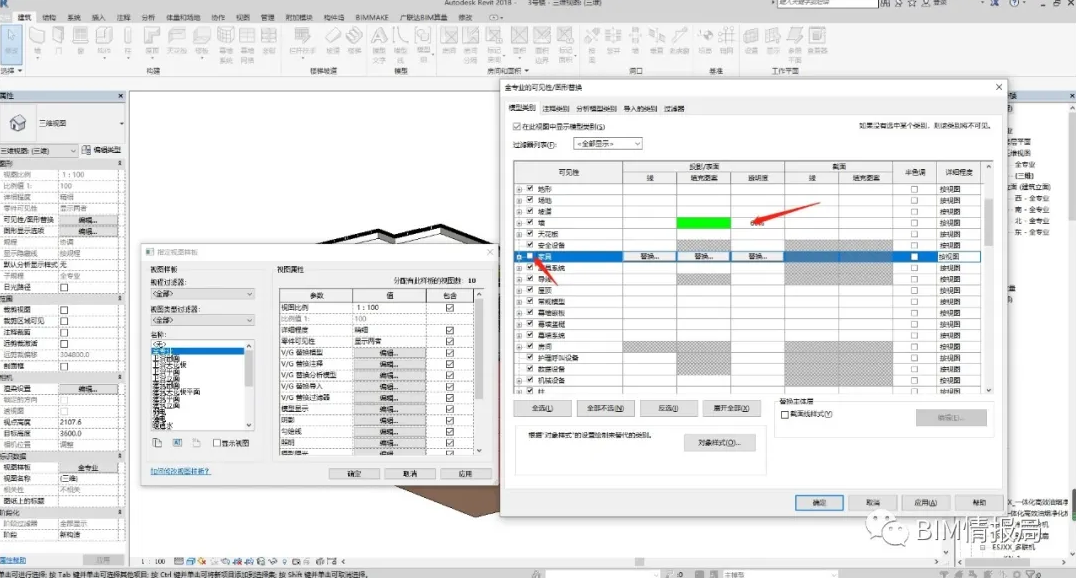Select the Curtain Grid (幕墙网格) tool
This screenshot has width=1076, height=578.
247,44
